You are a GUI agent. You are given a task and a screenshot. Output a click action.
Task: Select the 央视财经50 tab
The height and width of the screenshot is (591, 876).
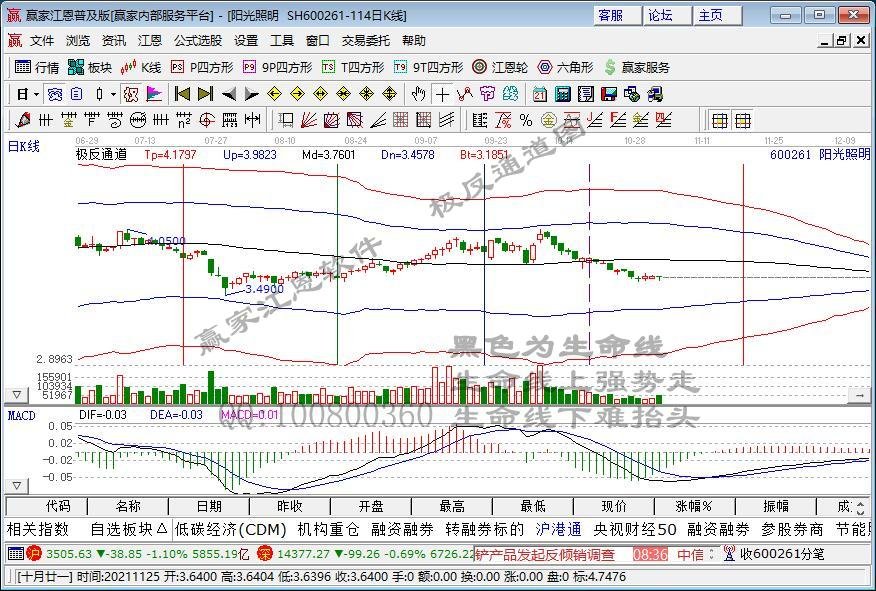click(635, 529)
